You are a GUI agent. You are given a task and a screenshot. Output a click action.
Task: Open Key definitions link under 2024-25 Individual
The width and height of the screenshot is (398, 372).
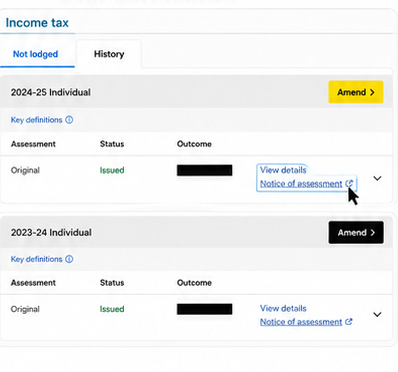tap(37, 120)
